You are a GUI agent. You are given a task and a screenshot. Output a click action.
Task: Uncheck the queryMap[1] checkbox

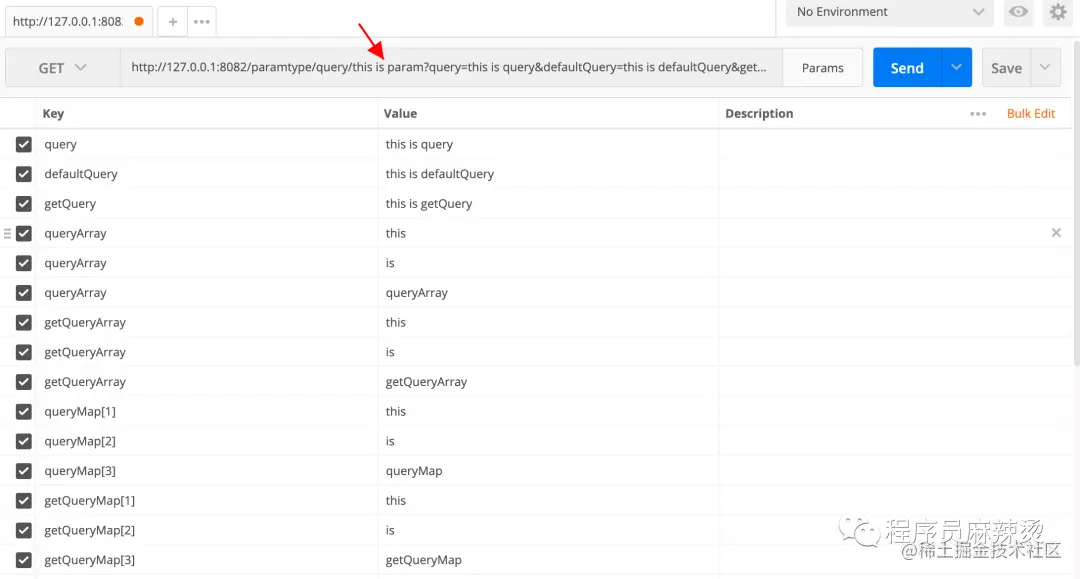click(x=23, y=411)
